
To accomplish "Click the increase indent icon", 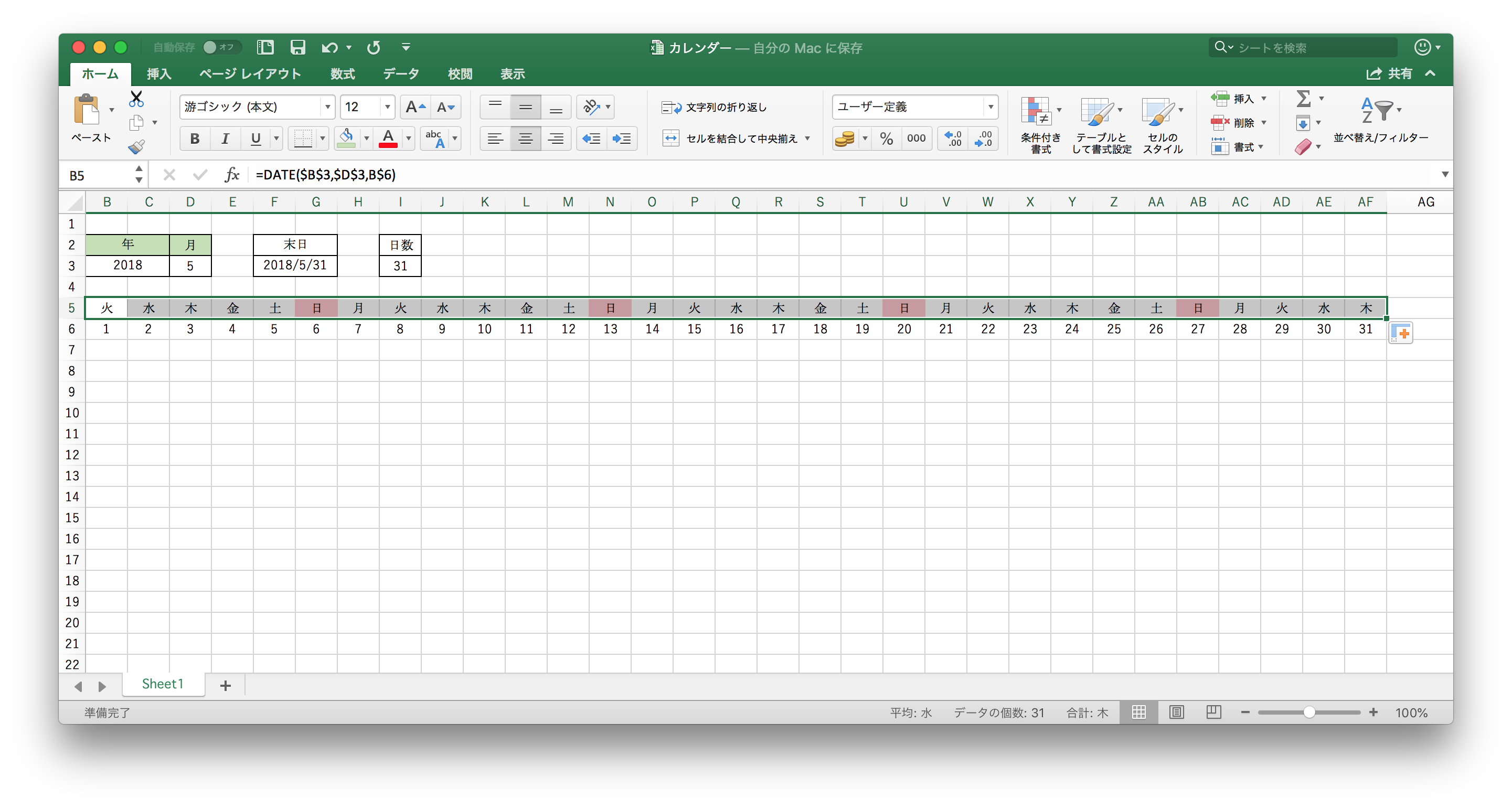I will 621,139.
